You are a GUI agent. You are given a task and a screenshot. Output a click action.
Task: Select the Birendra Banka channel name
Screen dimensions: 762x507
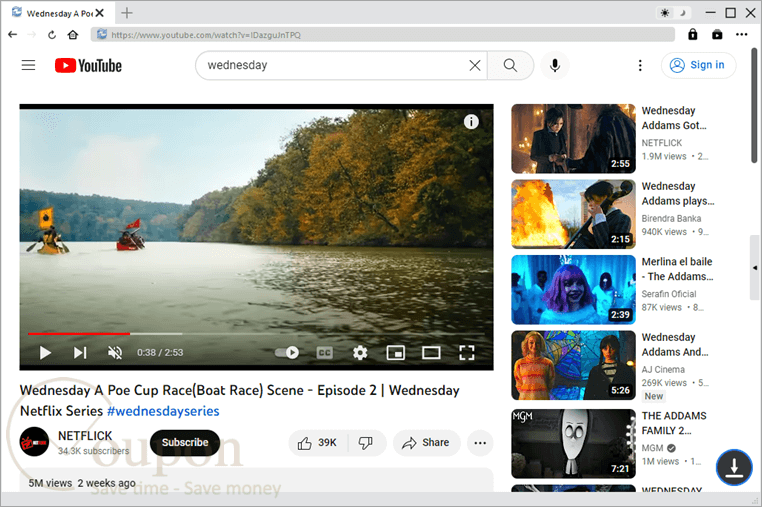[x=671, y=218]
